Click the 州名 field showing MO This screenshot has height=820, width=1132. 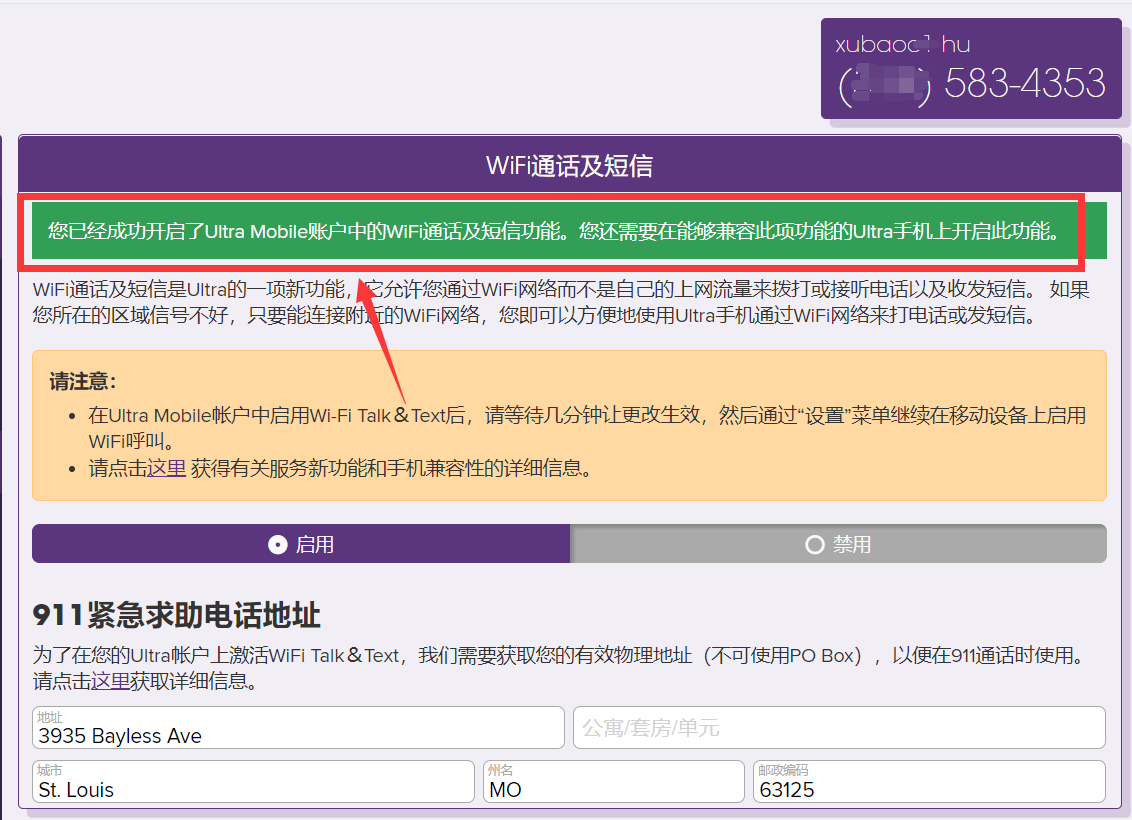pos(613,788)
